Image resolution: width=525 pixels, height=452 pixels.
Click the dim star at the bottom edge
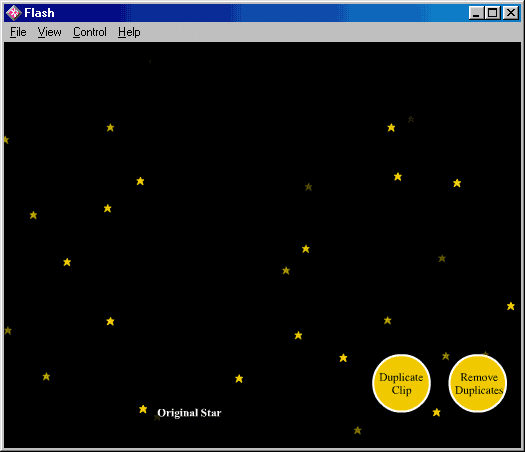pyautogui.click(x=358, y=430)
